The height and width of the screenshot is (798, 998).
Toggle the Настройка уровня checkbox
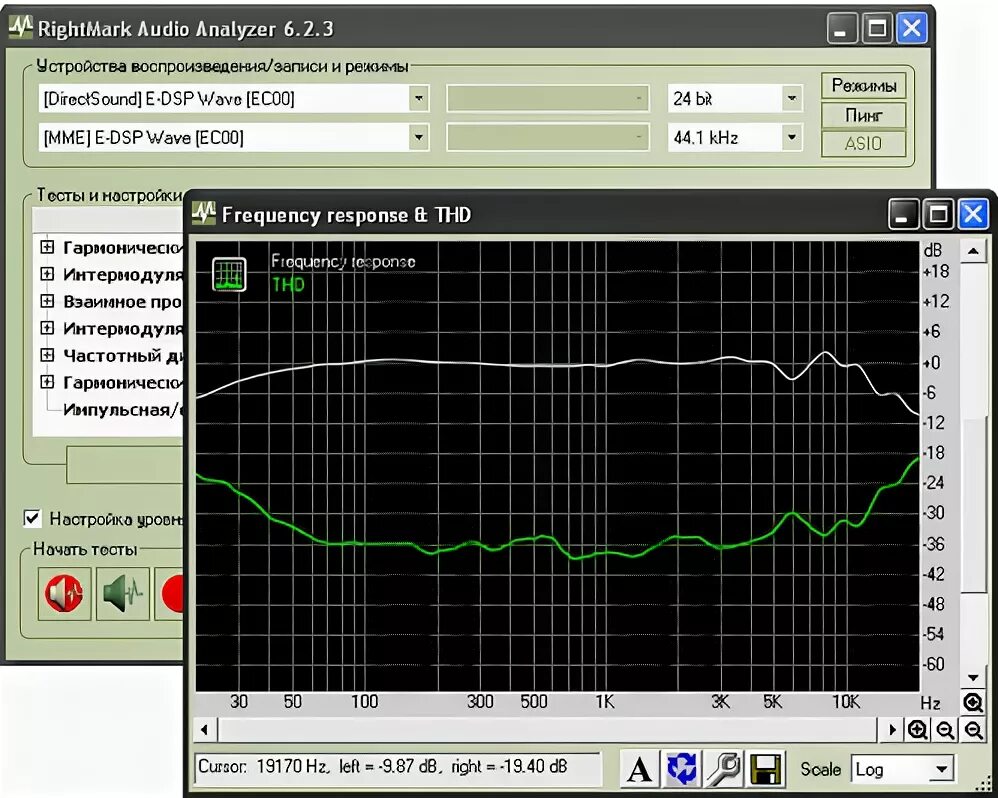pyautogui.click(x=32, y=519)
